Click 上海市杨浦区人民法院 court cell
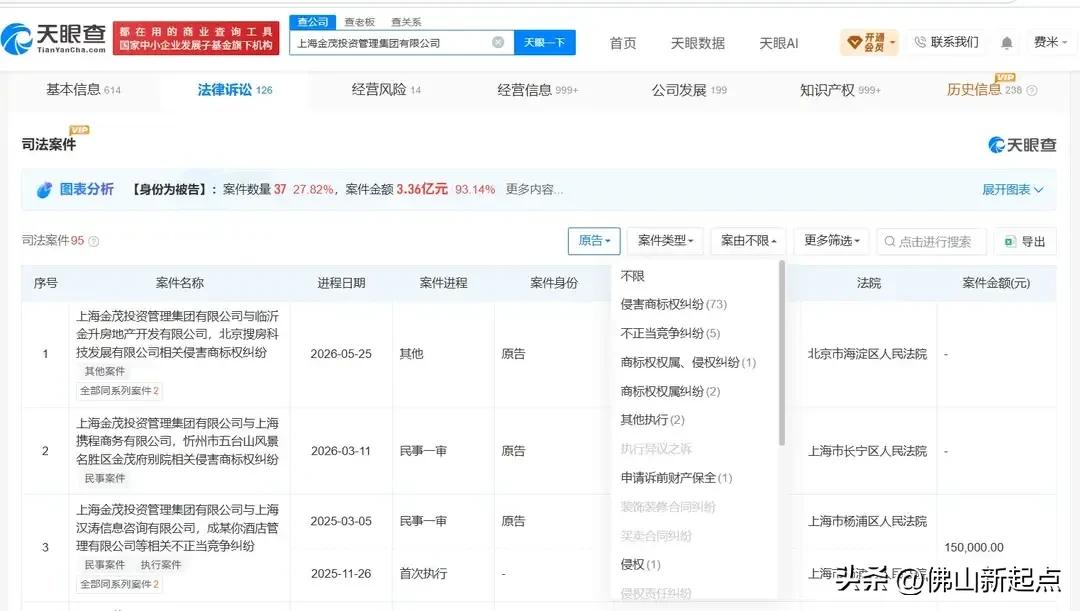This screenshot has width=1080, height=611. pos(867,521)
